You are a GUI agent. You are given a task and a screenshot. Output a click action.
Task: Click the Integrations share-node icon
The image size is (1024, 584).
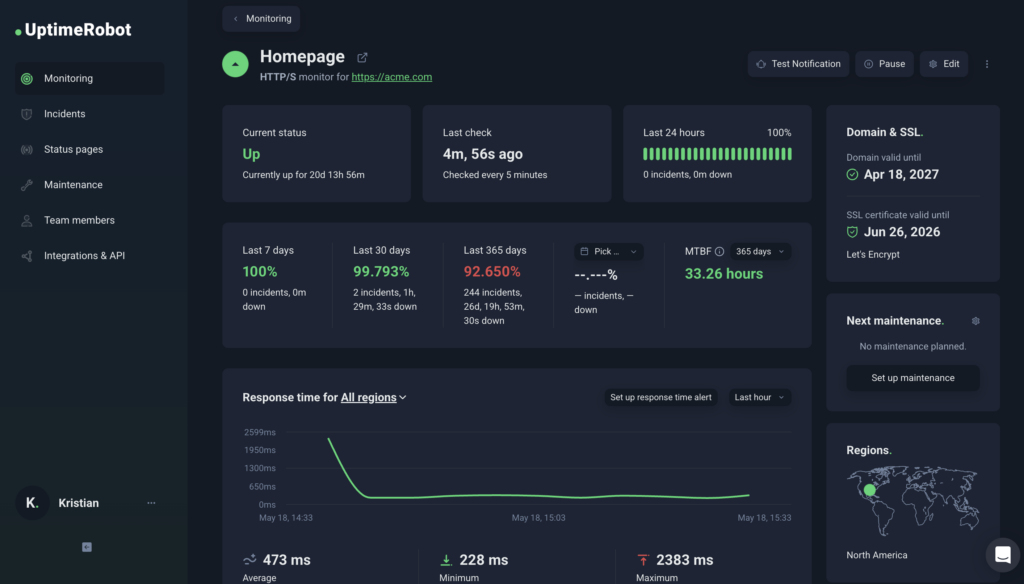[27, 256]
